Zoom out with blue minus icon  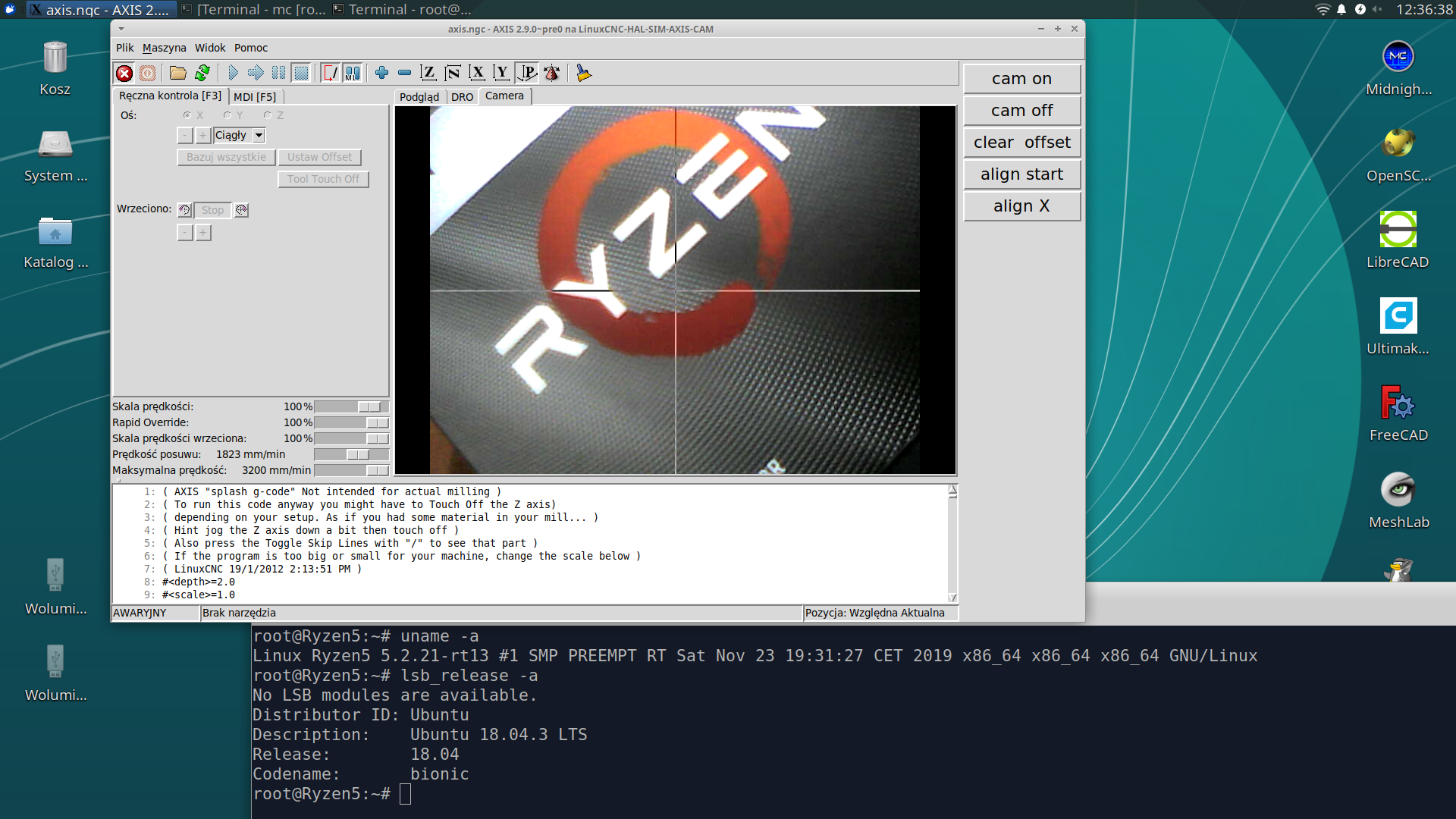pos(405,73)
